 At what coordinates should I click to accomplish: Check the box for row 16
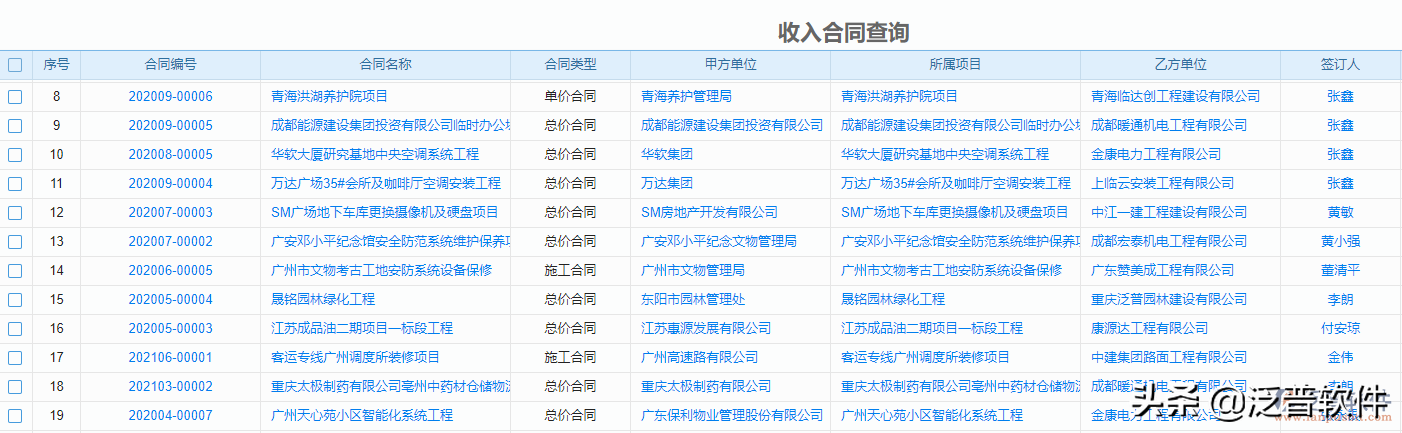click(x=15, y=329)
